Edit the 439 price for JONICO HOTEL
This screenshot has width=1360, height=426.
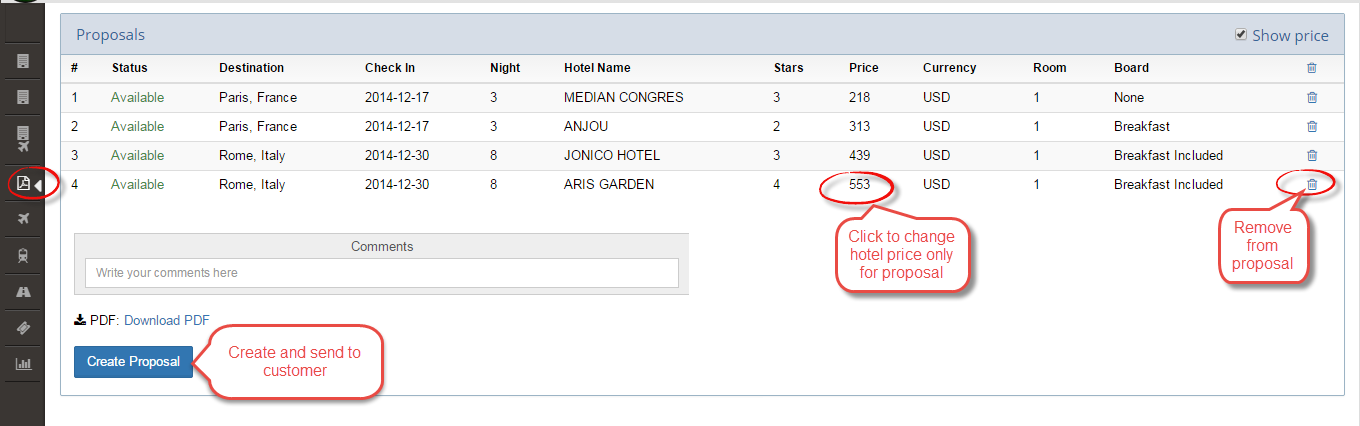pyautogui.click(x=860, y=155)
